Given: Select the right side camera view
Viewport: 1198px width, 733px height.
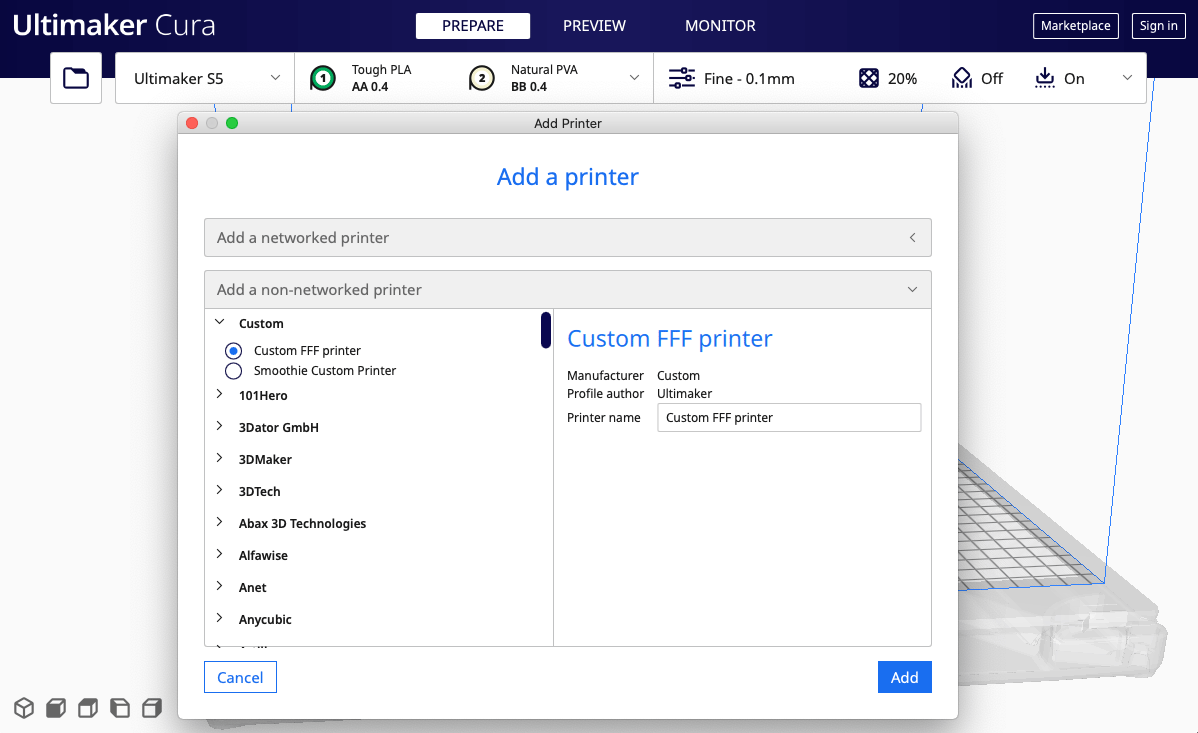Looking at the screenshot, I should pyautogui.click(x=151, y=707).
